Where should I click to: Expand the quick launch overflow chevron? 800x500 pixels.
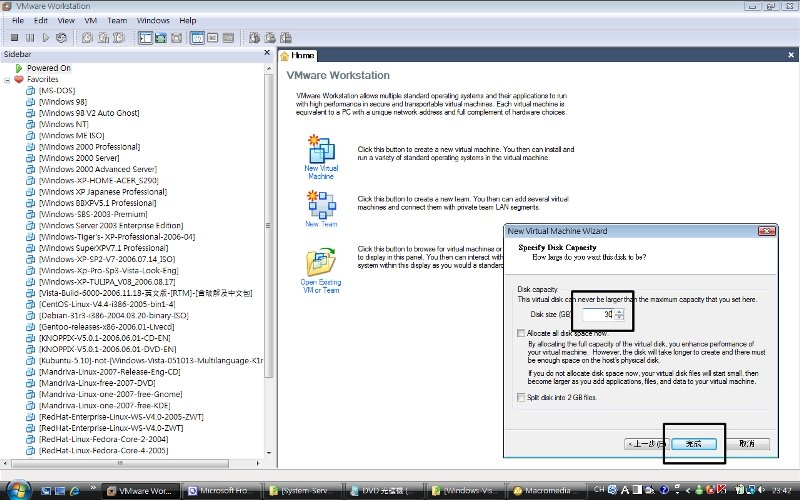point(93,488)
